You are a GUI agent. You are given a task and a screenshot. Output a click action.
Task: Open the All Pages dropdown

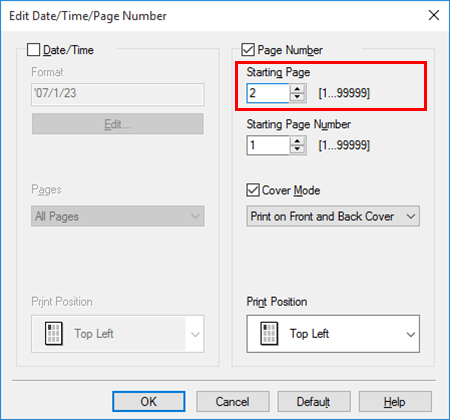pos(118,216)
